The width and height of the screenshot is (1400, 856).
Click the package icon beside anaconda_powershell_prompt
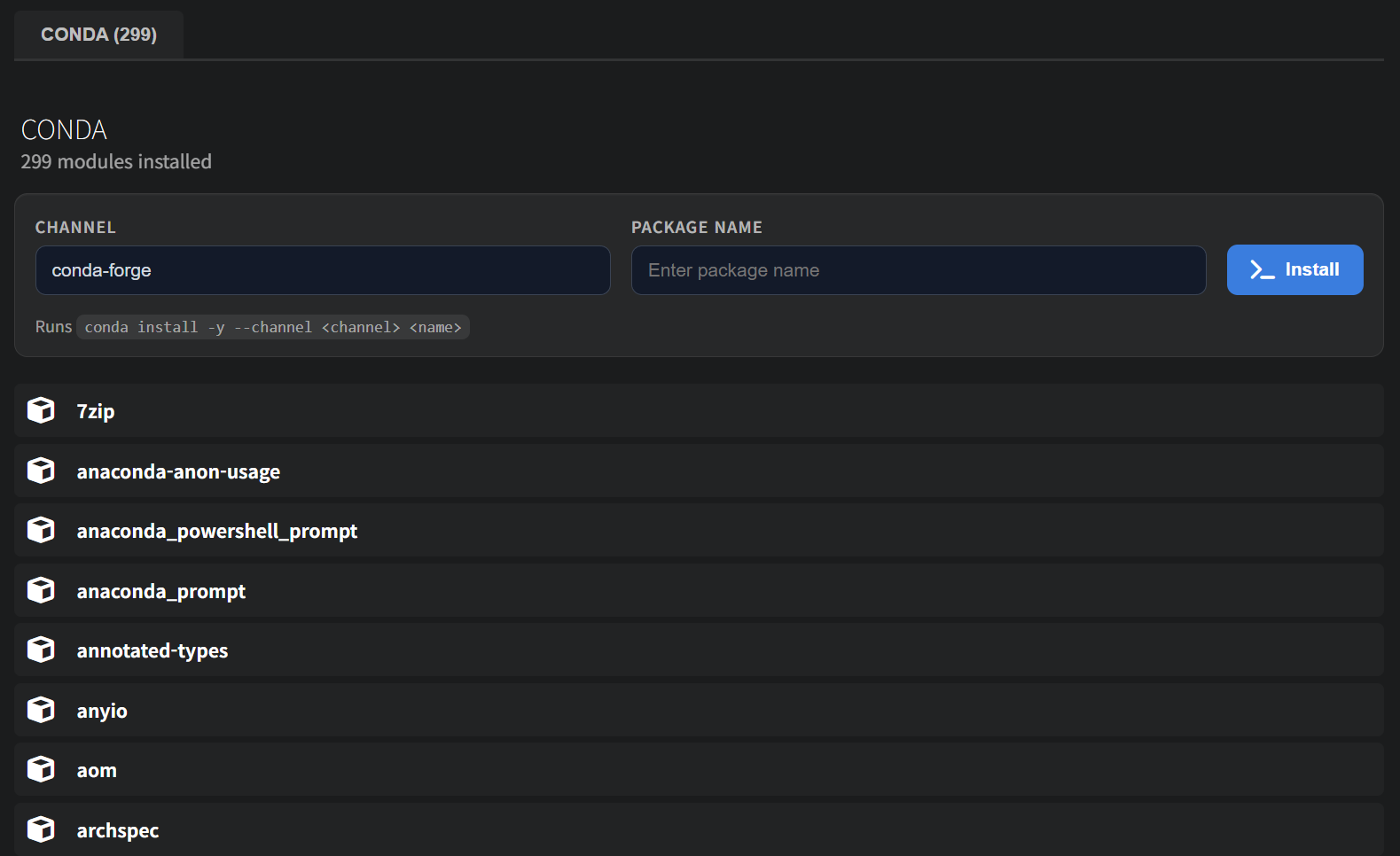(x=41, y=530)
